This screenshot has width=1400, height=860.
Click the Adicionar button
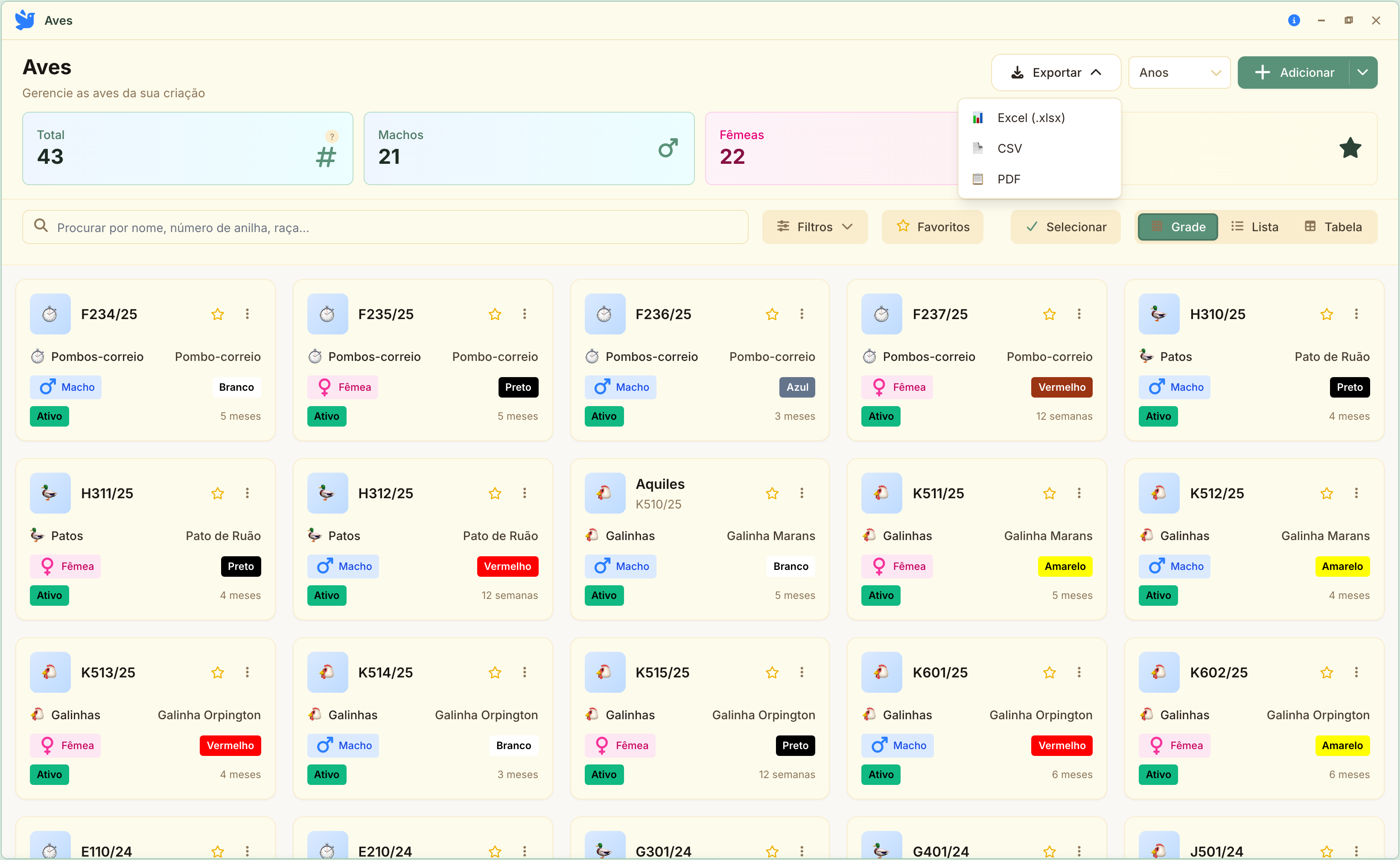click(x=1294, y=72)
